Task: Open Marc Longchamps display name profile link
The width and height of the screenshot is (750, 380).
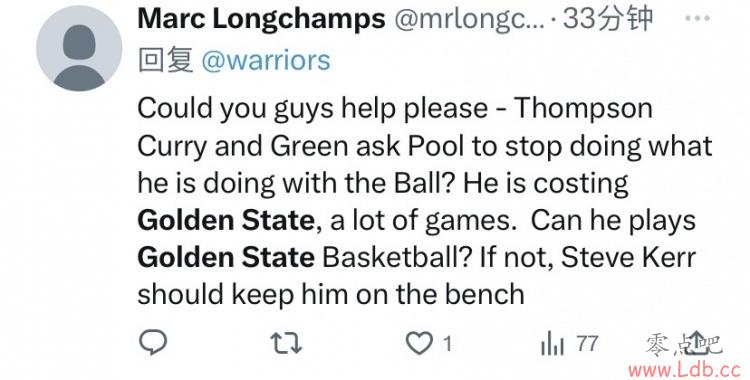Action: (261, 19)
